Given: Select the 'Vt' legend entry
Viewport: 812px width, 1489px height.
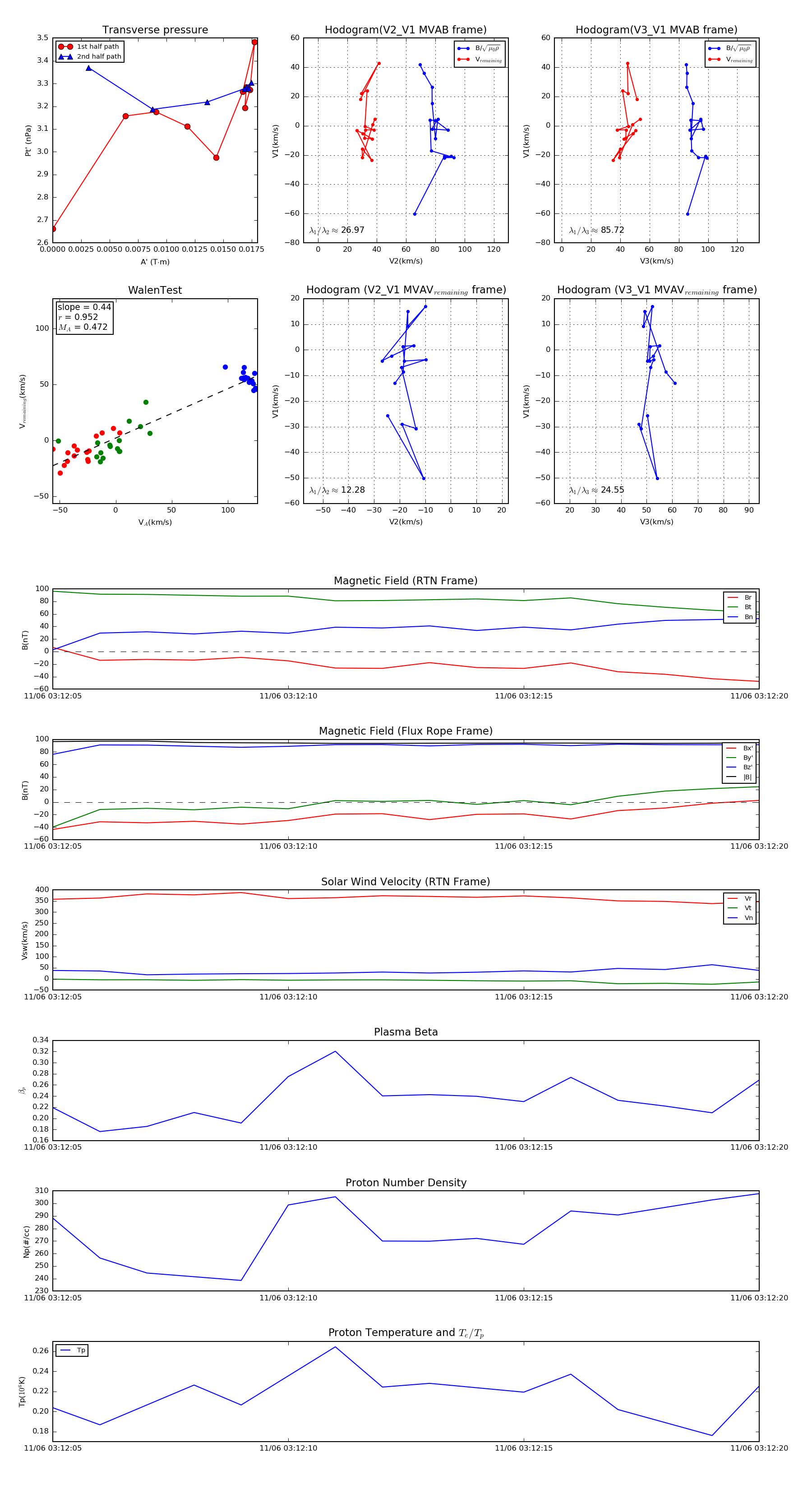Looking at the screenshot, I should click(740, 908).
